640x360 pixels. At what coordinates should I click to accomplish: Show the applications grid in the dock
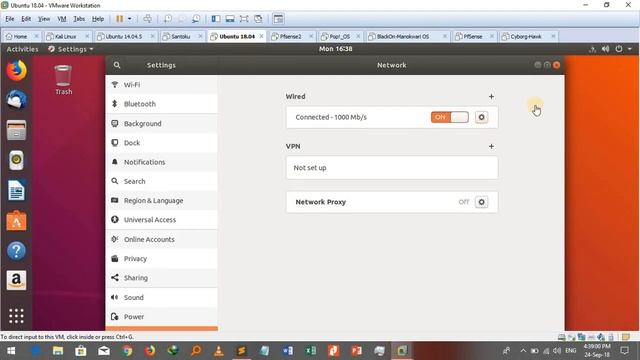click(x=16, y=316)
